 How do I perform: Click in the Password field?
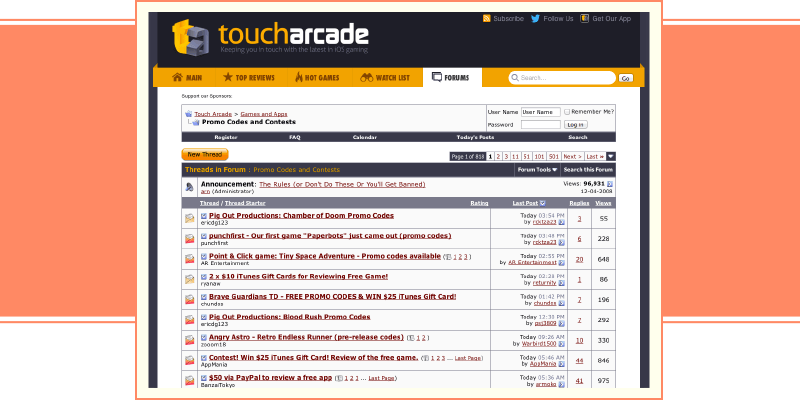[541, 124]
